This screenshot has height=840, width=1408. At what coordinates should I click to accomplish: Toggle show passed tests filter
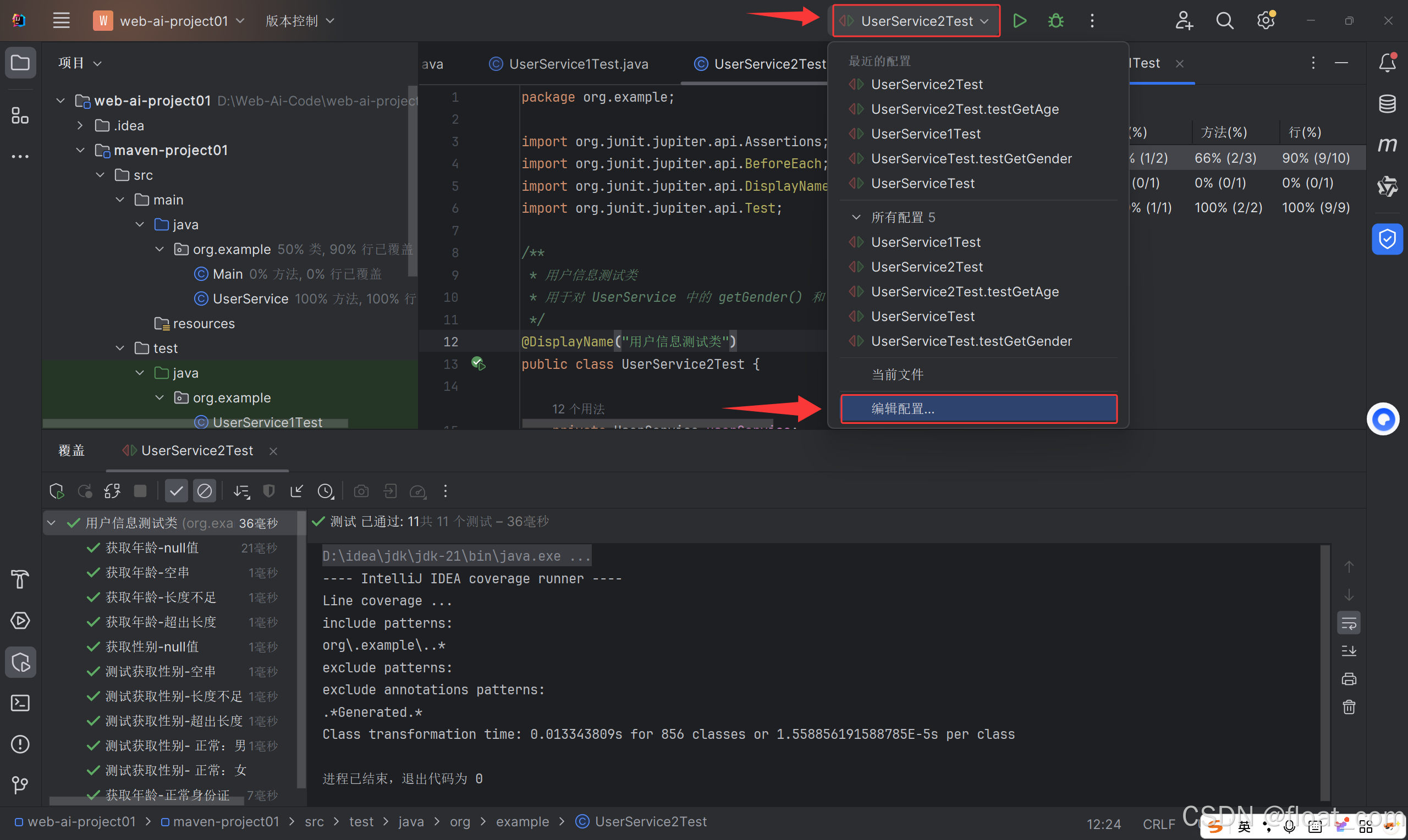coord(176,491)
